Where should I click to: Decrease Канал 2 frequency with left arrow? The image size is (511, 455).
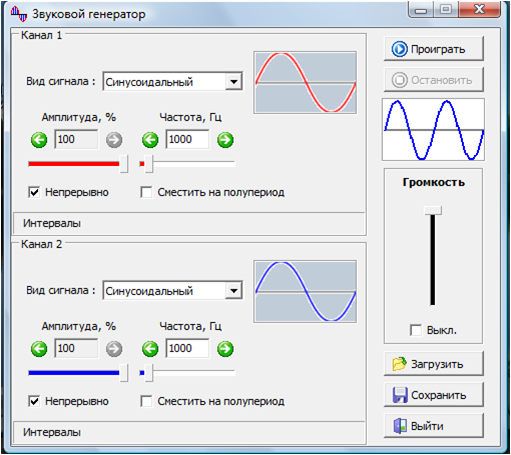[150, 349]
